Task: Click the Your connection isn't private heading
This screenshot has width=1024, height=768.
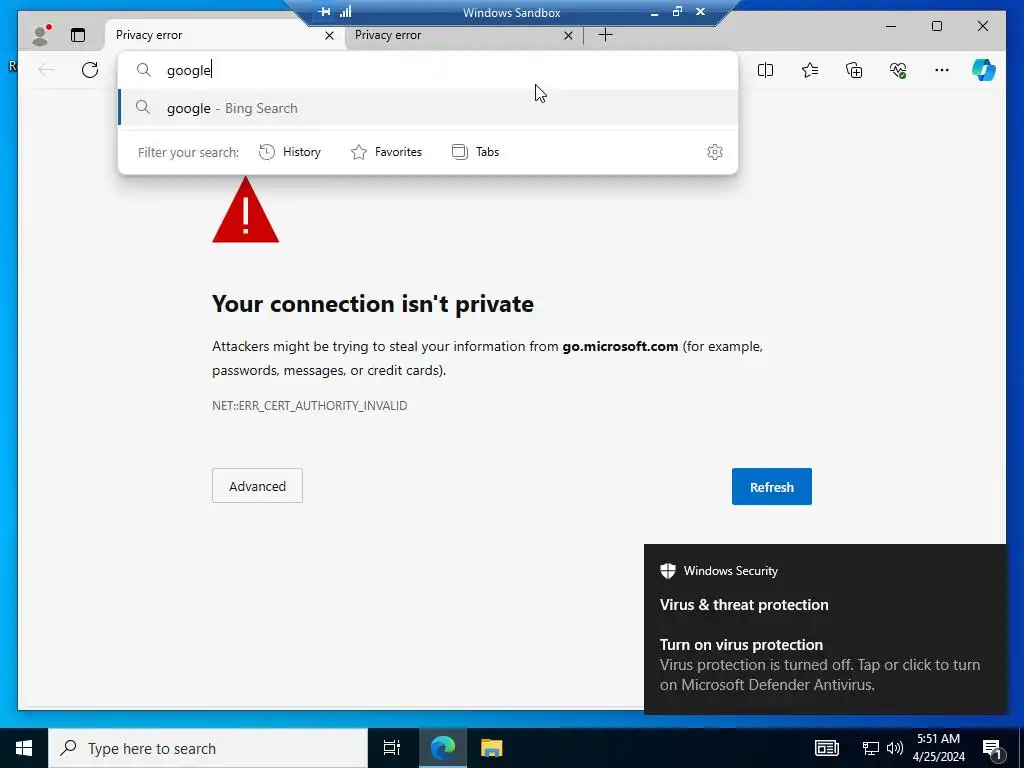Action: 373,304
